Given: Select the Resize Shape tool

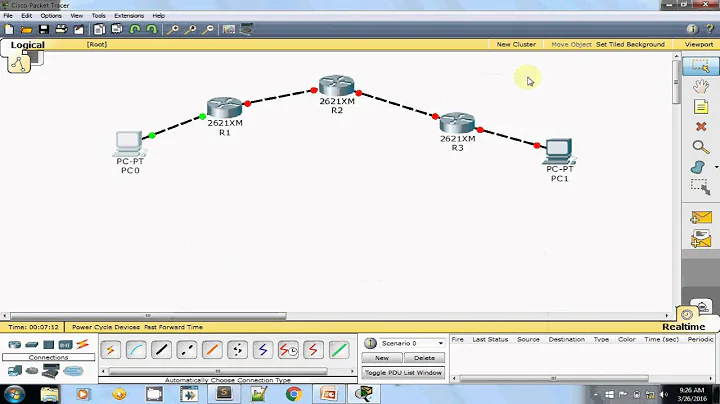Looking at the screenshot, I should point(701,187).
